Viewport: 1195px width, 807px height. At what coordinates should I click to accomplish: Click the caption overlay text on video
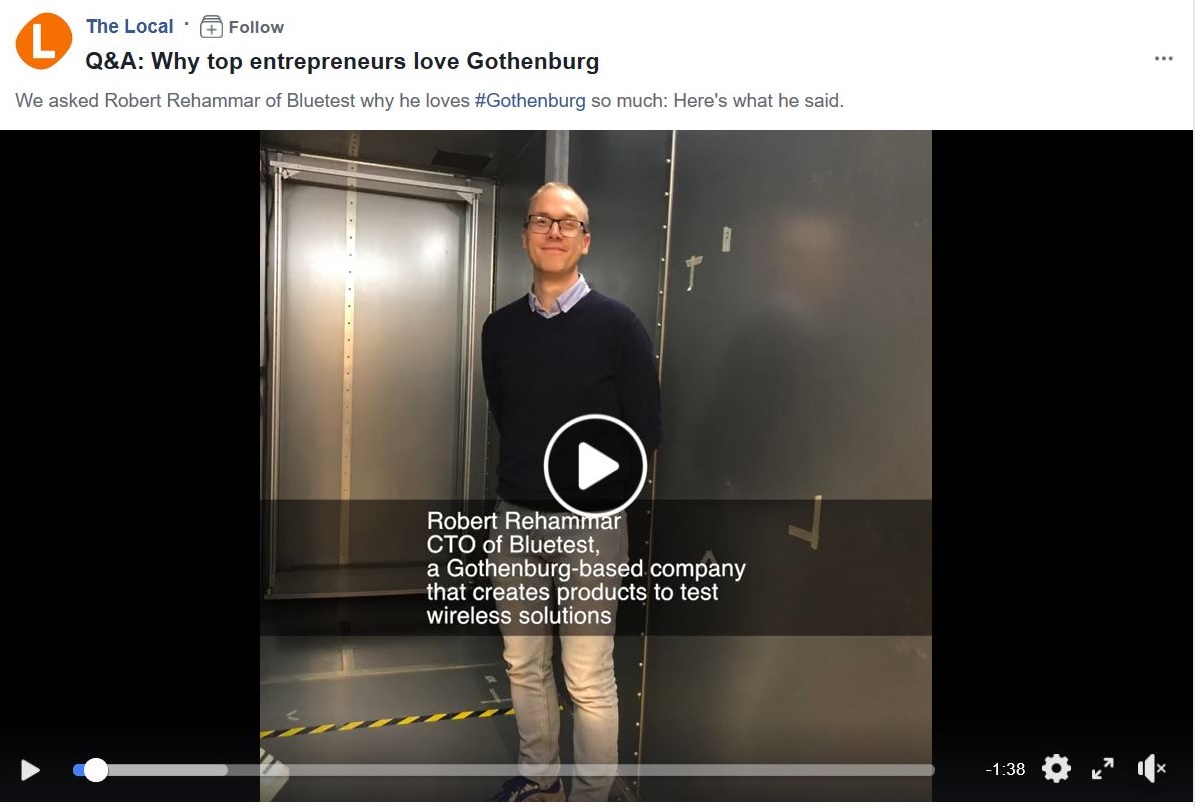[585, 568]
